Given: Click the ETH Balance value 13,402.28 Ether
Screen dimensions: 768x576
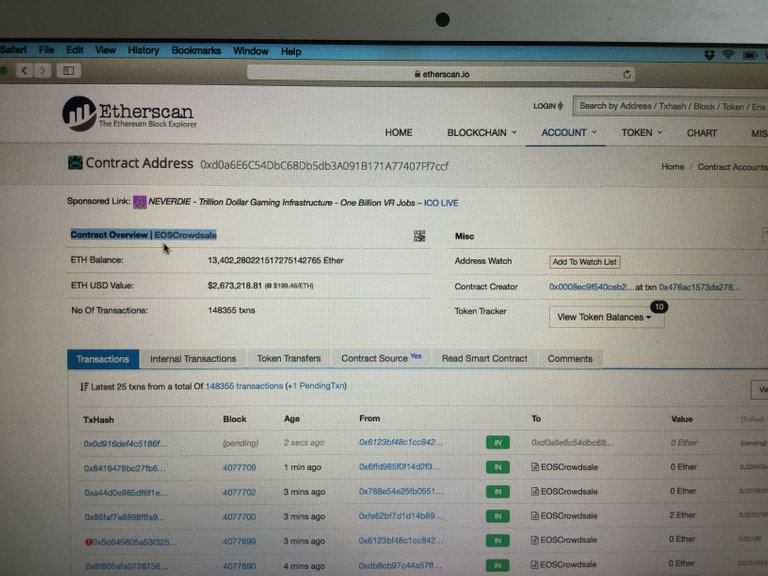Looking at the screenshot, I should coord(275,261).
